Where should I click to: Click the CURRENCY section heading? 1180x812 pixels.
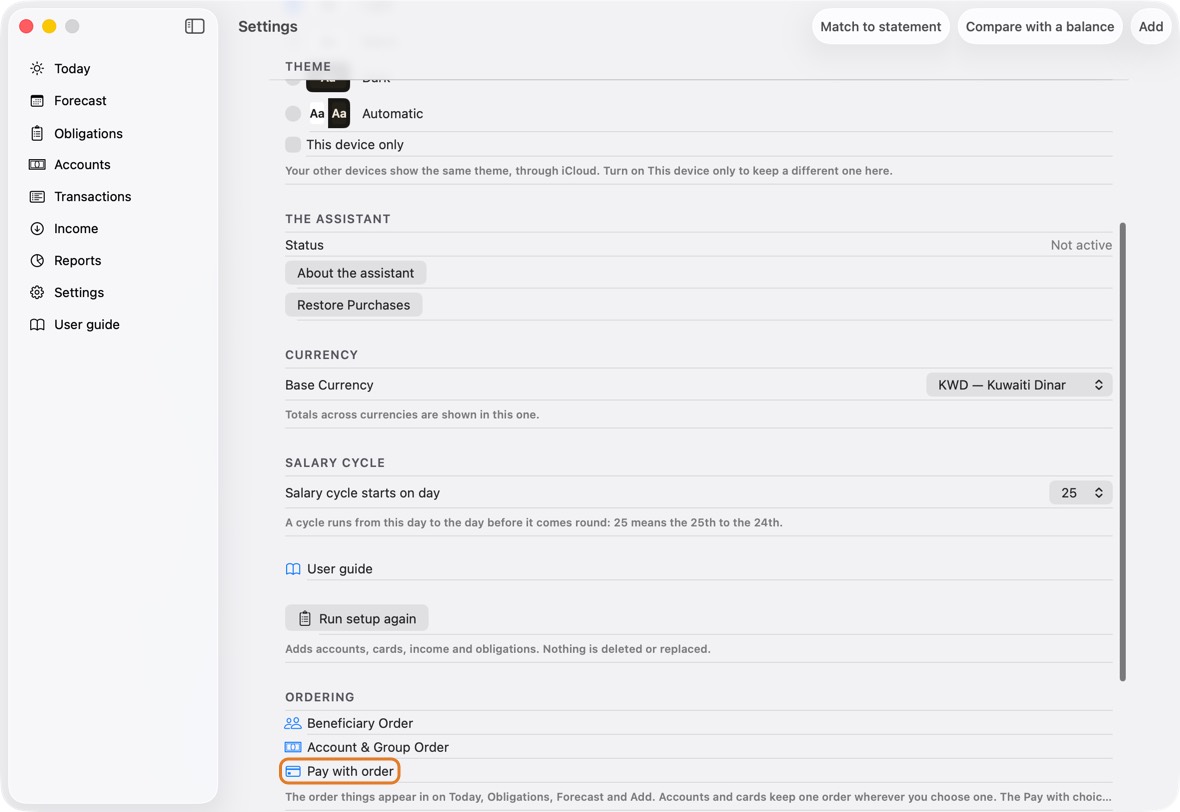pos(321,354)
